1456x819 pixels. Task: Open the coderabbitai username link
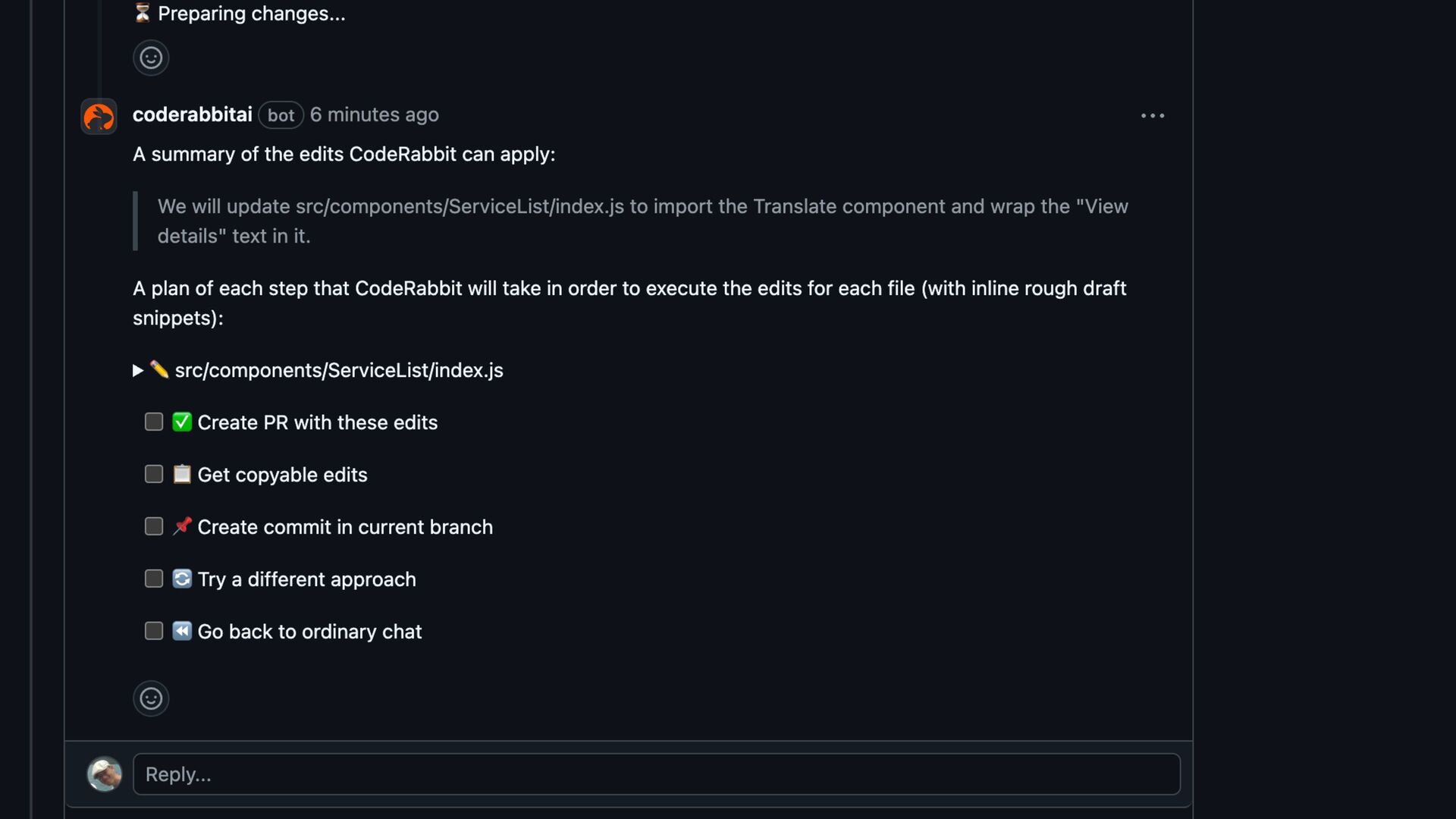coord(192,115)
